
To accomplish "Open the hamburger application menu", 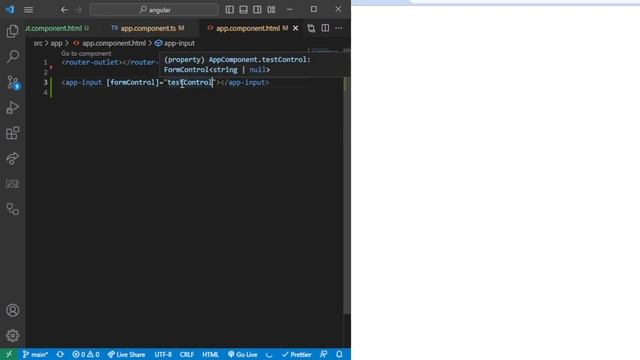I will coord(29,9).
